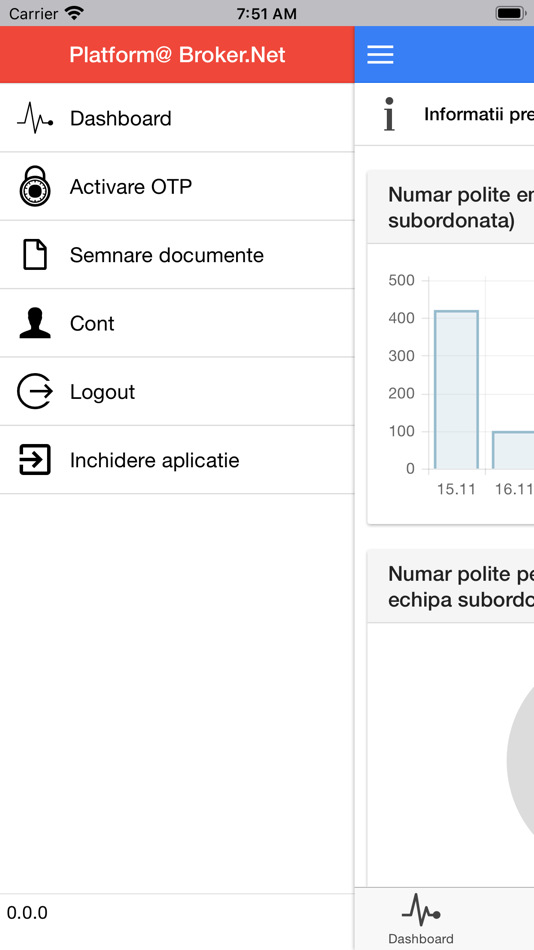Click the Inchidere aplicatie exit icon
This screenshot has width=534, height=950.
(35, 460)
